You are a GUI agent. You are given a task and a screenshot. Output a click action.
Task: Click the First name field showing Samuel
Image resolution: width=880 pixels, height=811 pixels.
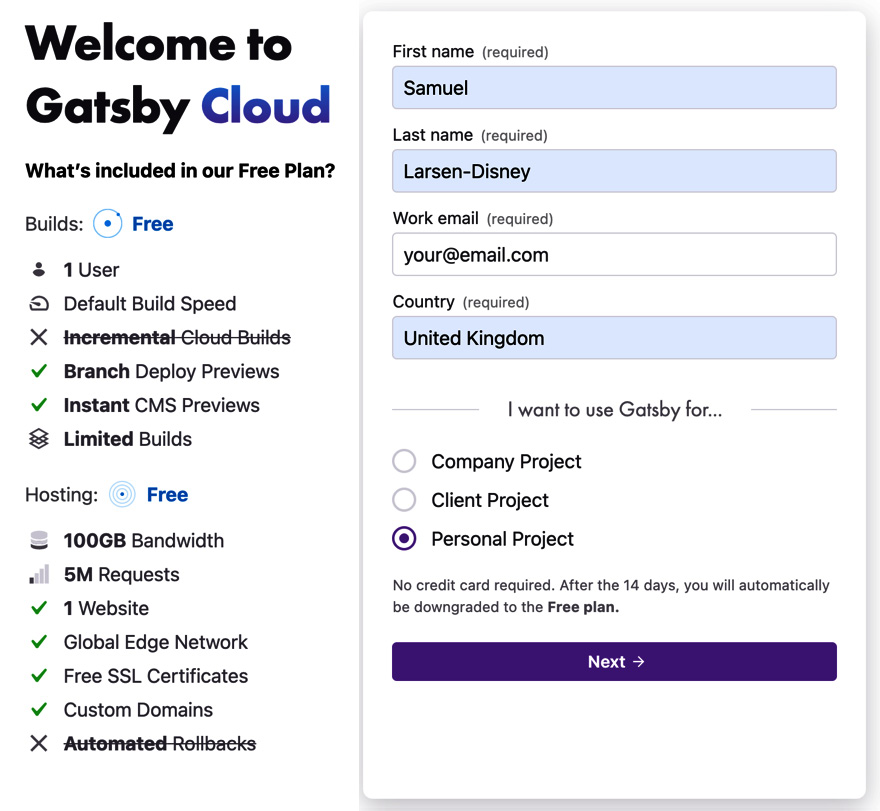613,87
